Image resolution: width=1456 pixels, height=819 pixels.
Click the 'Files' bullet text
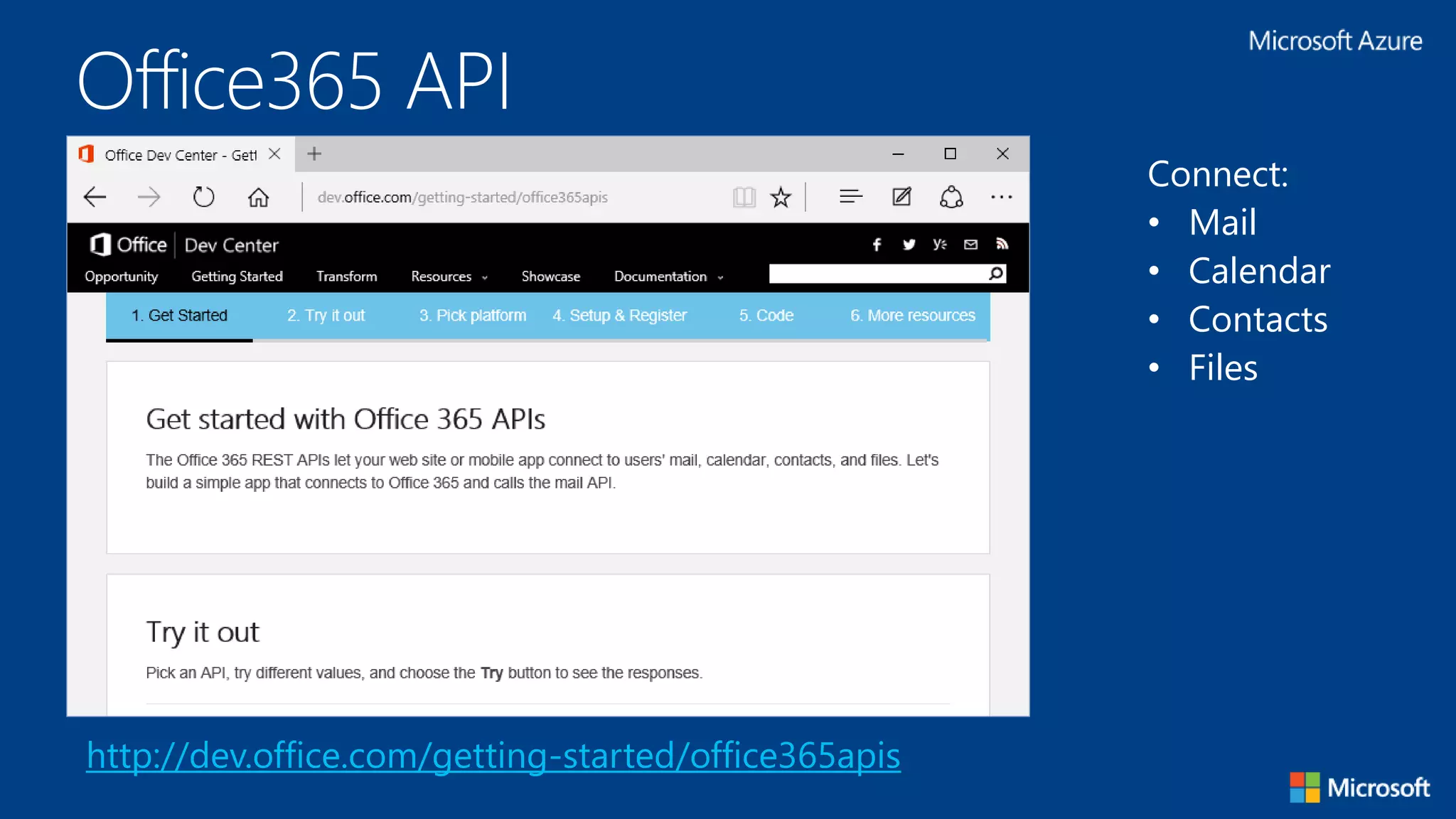(x=1224, y=368)
